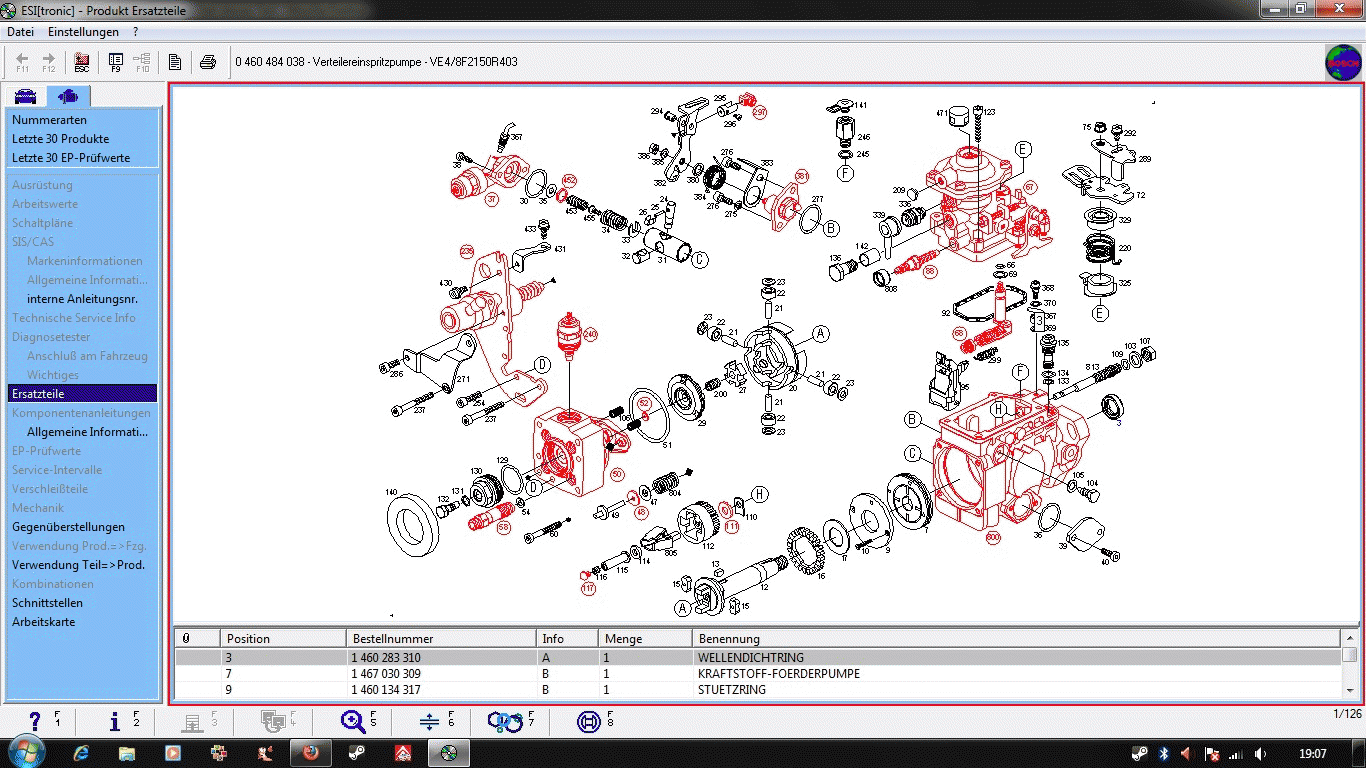1366x768 pixels.
Task: Click the forward arrow F12 toolbar button
Action: coord(48,62)
